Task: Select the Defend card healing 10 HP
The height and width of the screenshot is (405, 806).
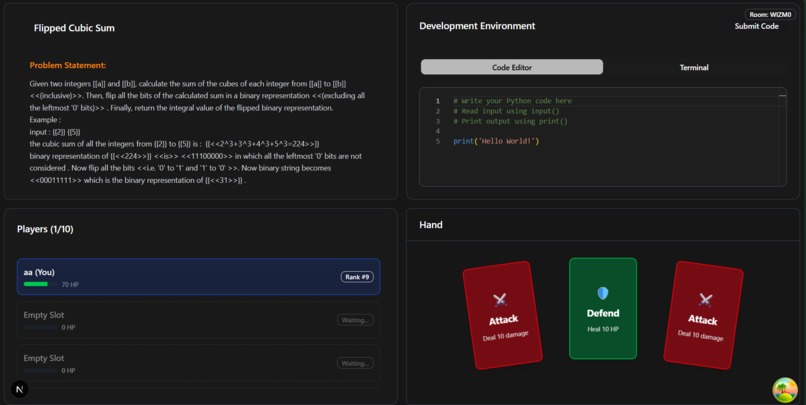Action: 603,308
